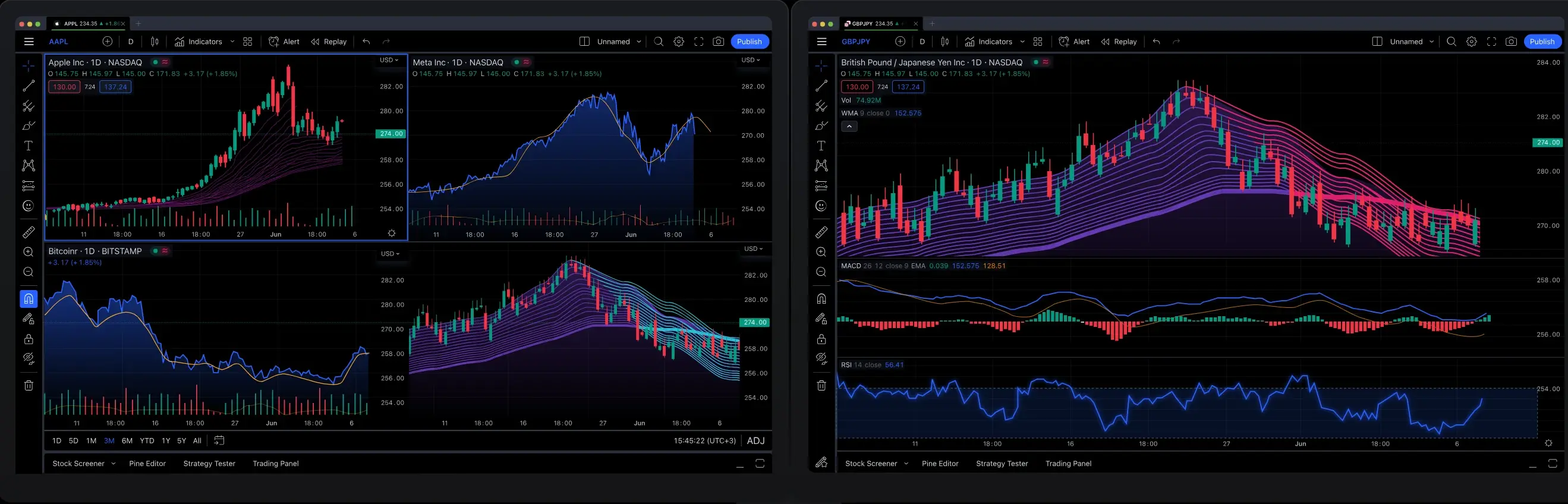Redo action in AAPL window
Image resolution: width=1568 pixels, height=504 pixels.
coord(386,42)
